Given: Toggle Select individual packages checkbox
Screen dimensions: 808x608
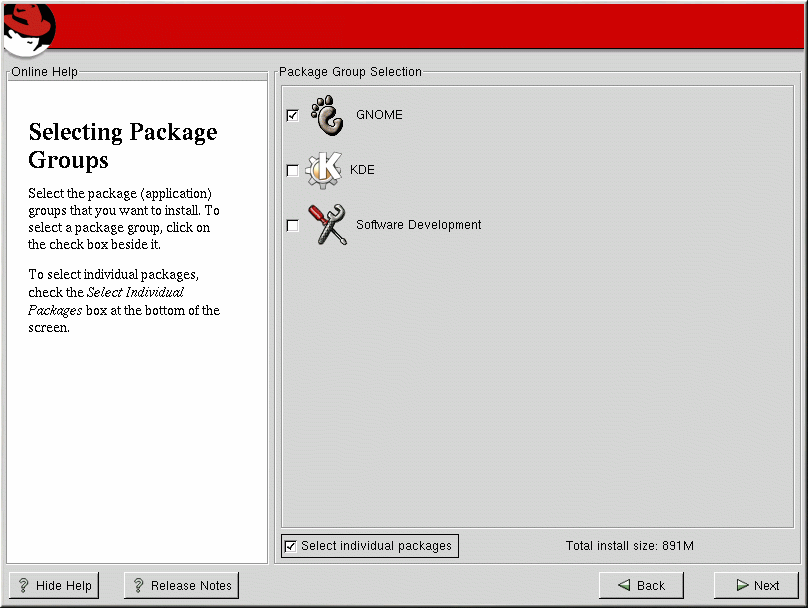Looking at the screenshot, I should click(291, 546).
